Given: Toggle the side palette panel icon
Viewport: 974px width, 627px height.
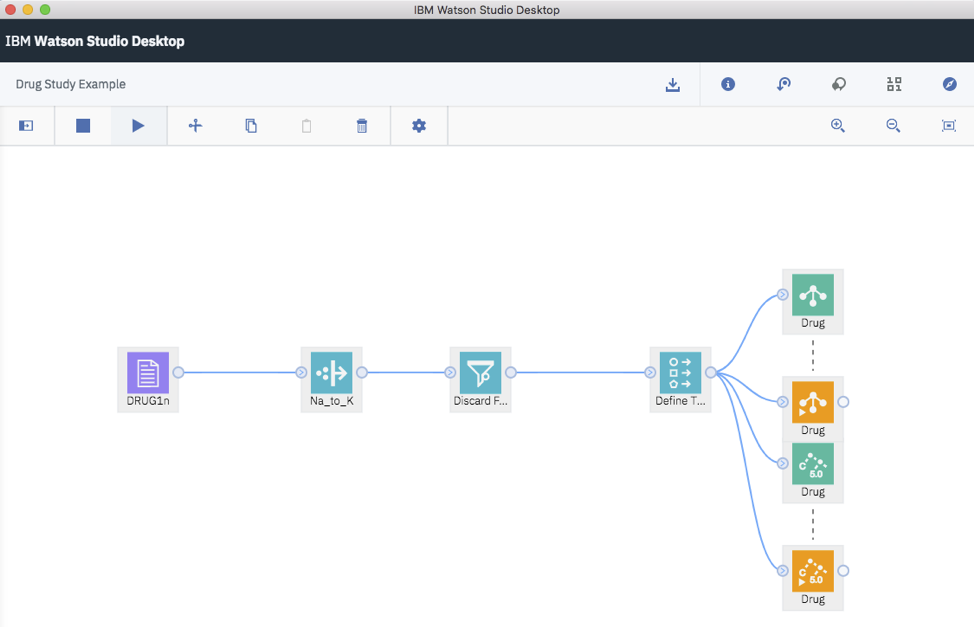Looking at the screenshot, I should pos(26,126).
